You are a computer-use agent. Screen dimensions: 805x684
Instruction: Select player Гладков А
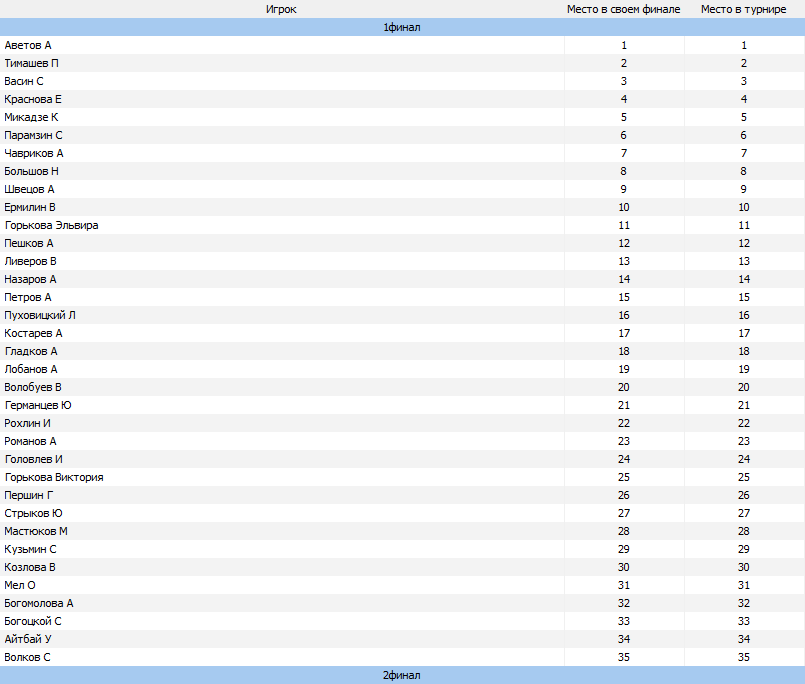coord(31,351)
